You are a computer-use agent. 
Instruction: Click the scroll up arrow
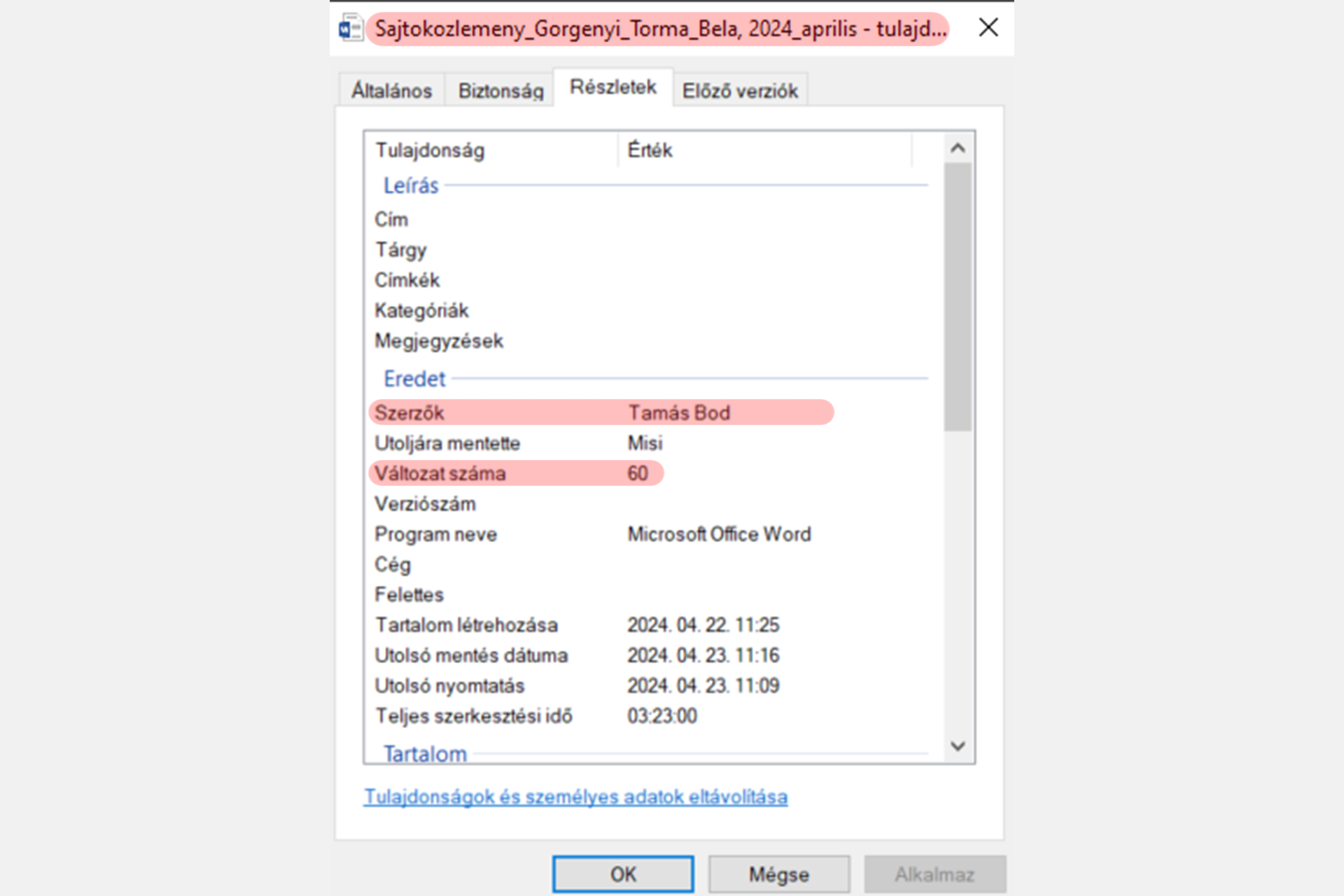pyautogui.click(x=958, y=148)
